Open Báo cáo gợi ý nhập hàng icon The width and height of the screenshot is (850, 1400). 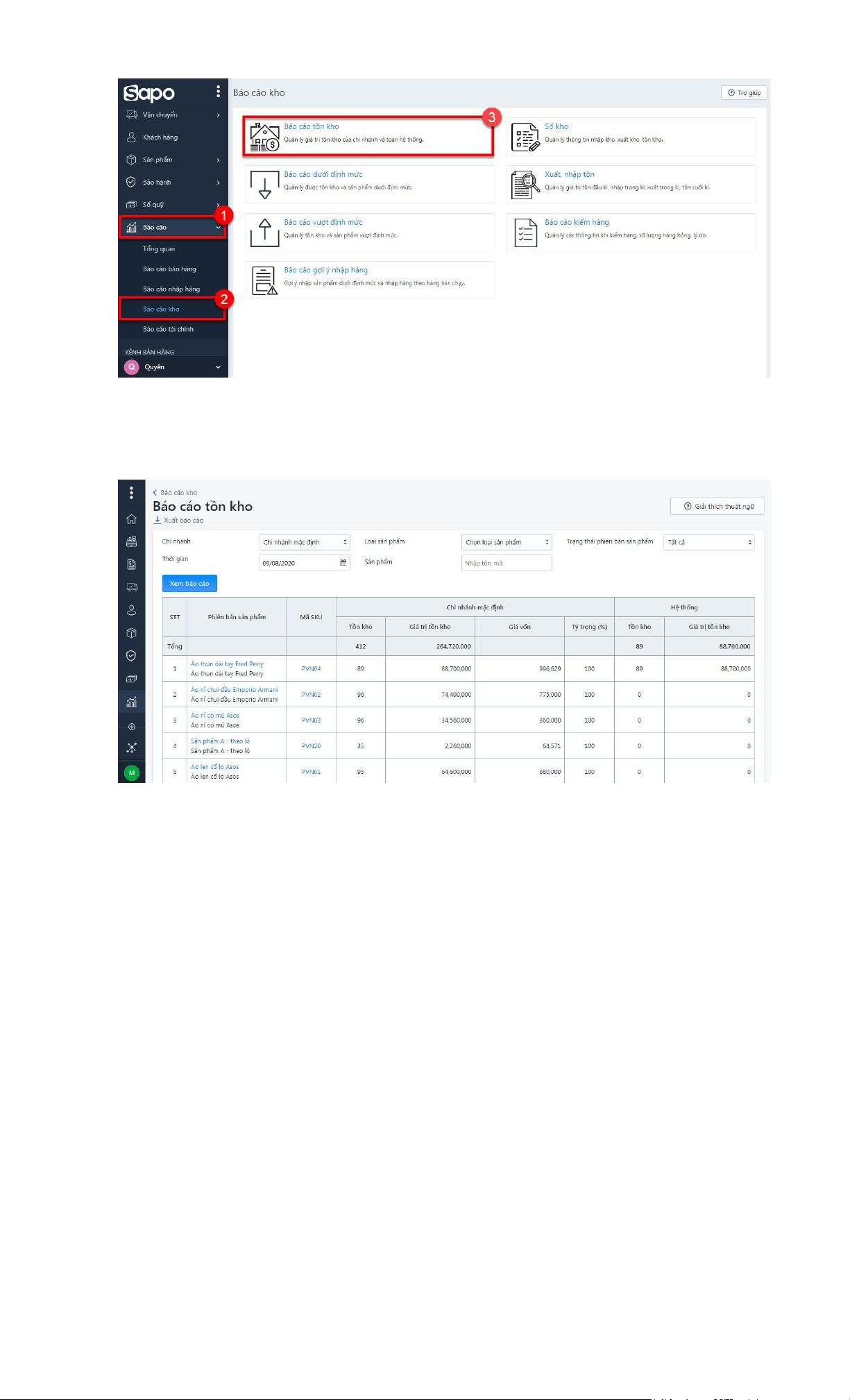pos(264,280)
